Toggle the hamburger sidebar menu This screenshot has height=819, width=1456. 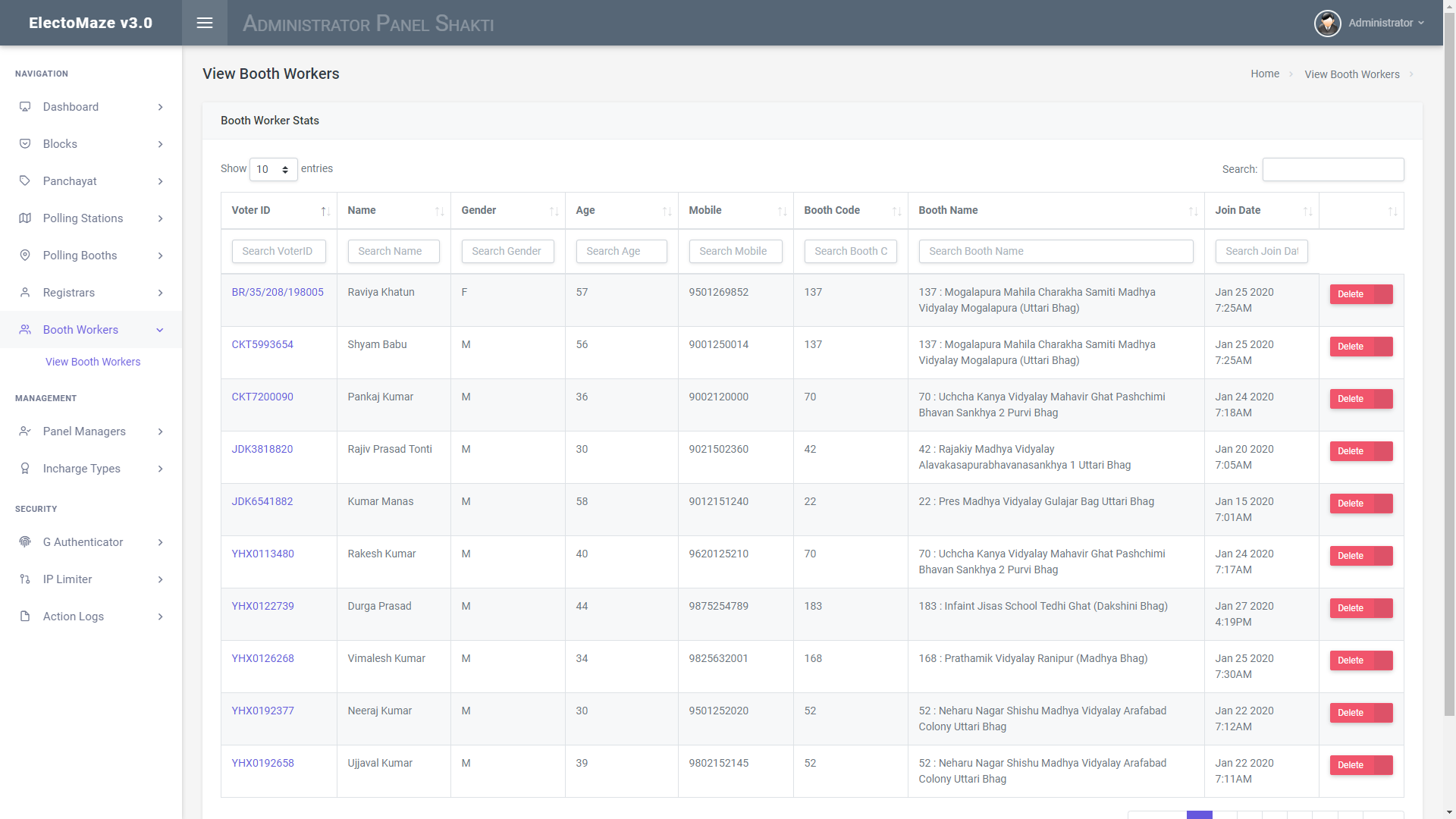[205, 23]
